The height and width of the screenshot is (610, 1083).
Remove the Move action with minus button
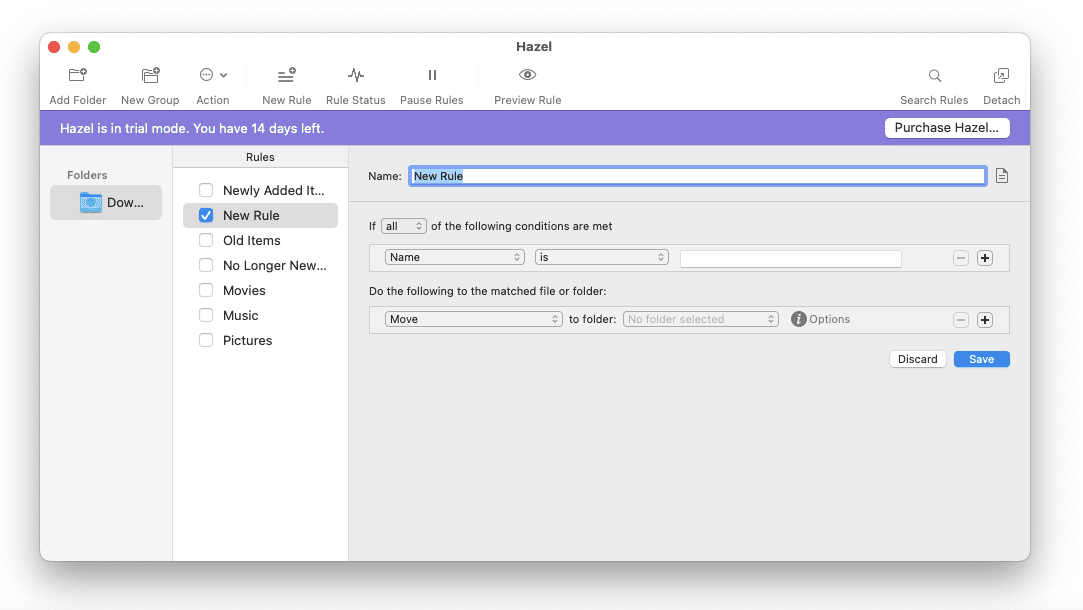click(960, 320)
